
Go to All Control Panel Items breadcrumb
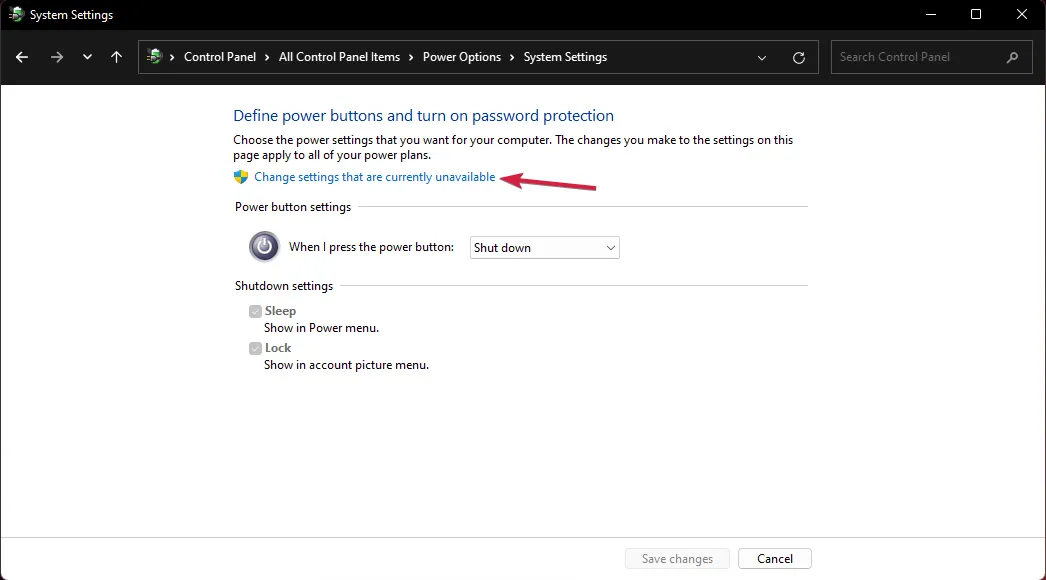339,57
